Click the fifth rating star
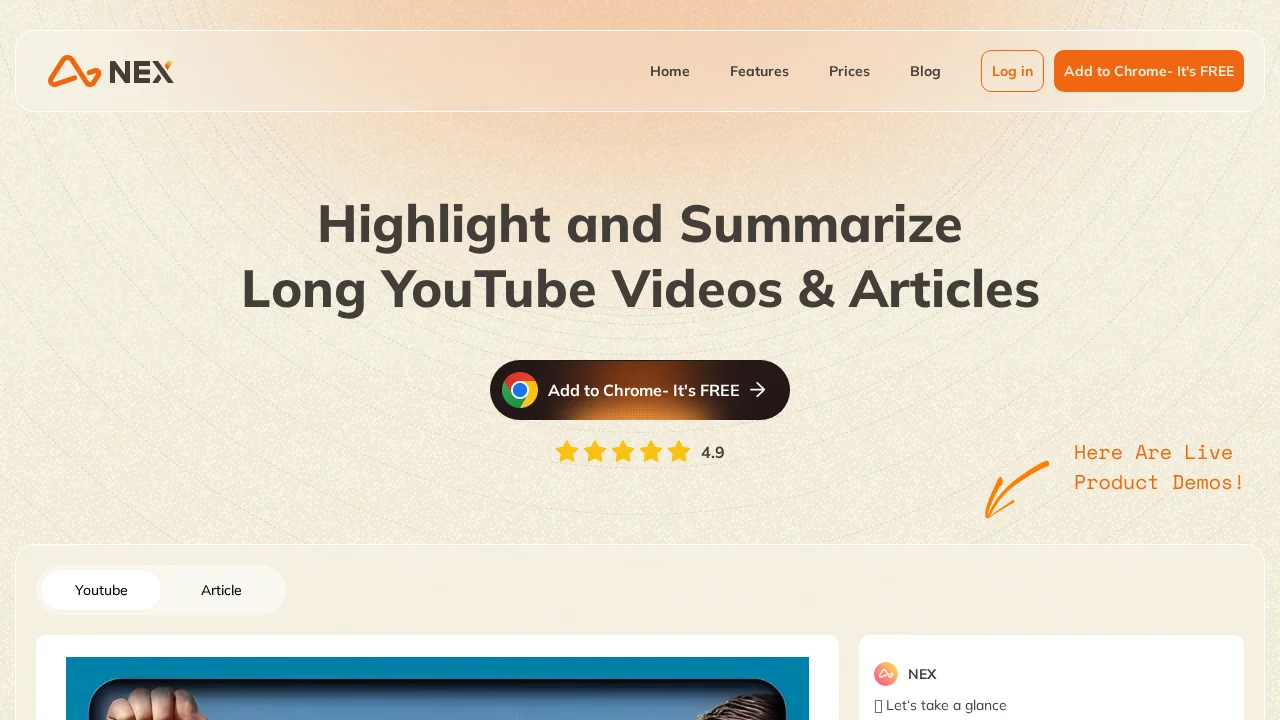Image resolution: width=1280 pixels, height=720 pixels. (679, 452)
